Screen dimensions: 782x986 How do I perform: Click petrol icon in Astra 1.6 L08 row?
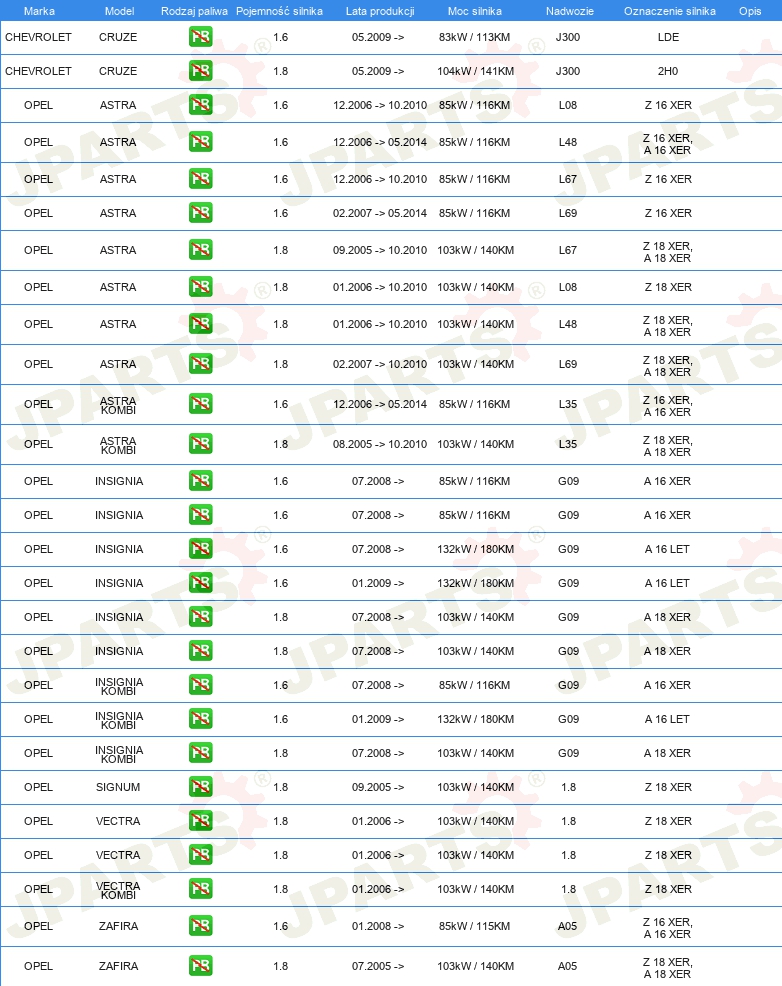201,105
